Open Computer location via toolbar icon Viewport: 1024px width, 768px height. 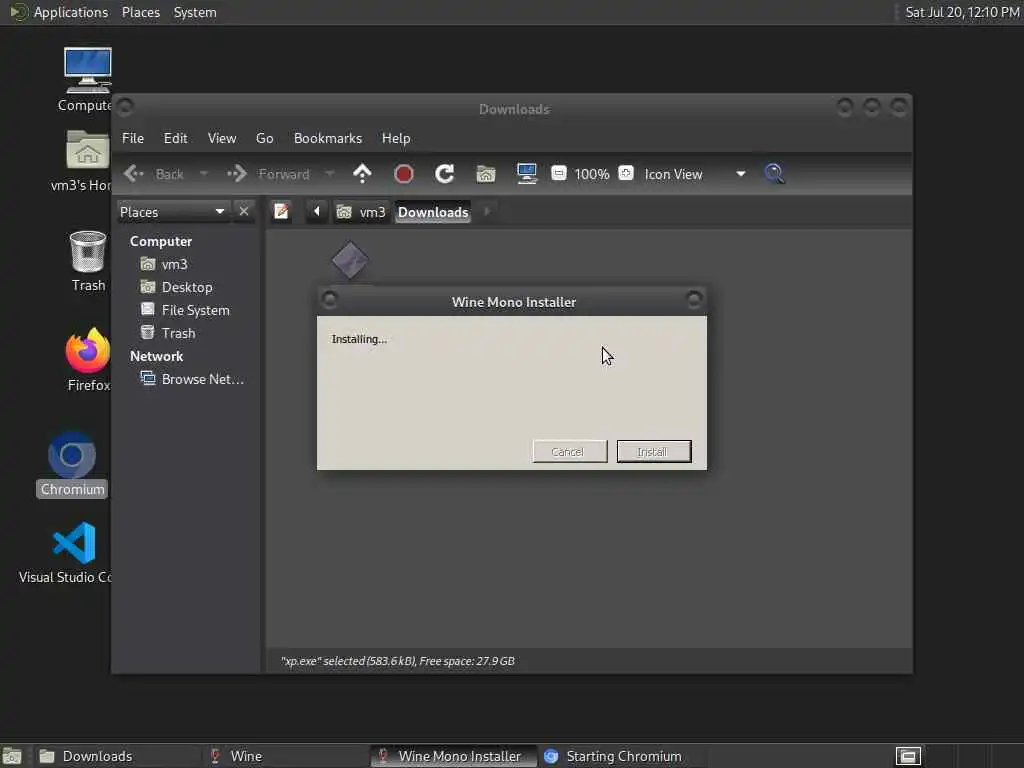click(526, 174)
